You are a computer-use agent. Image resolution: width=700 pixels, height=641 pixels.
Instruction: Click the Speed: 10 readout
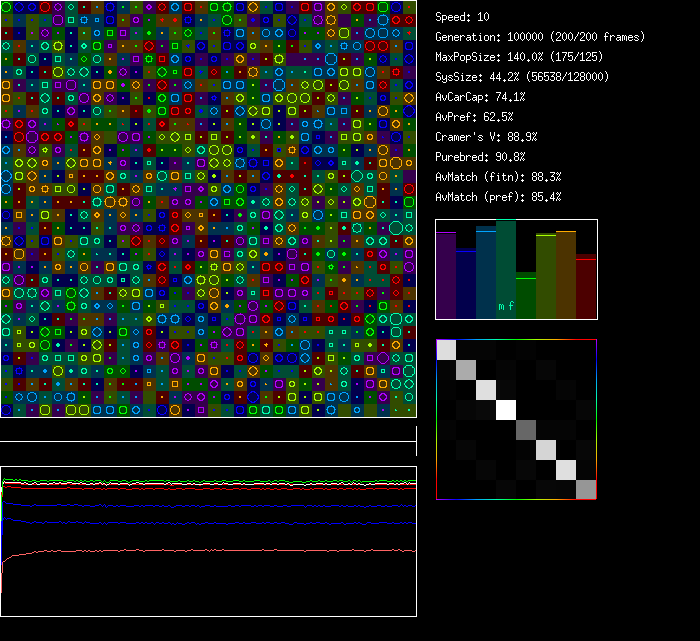[462, 17]
